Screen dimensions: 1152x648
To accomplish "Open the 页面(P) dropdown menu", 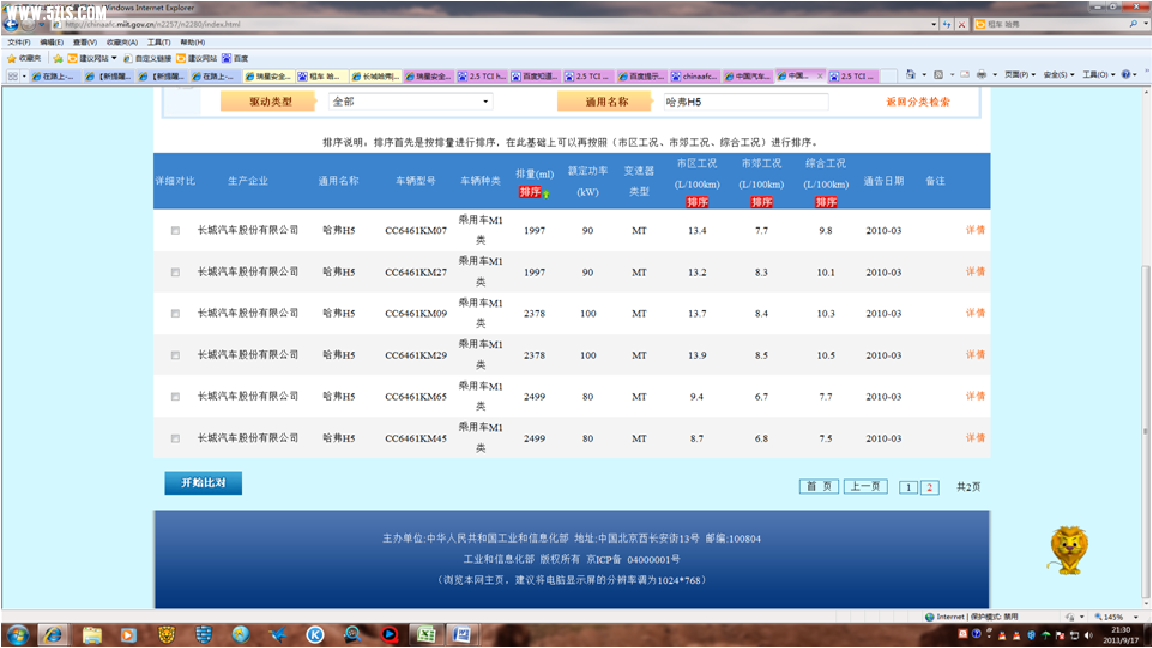I will 1020,75.
